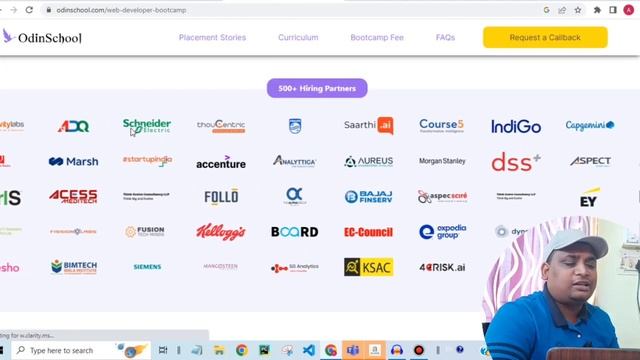Click the accenture logo
This screenshot has height=360, width=640.
click(x=221, y=162)
